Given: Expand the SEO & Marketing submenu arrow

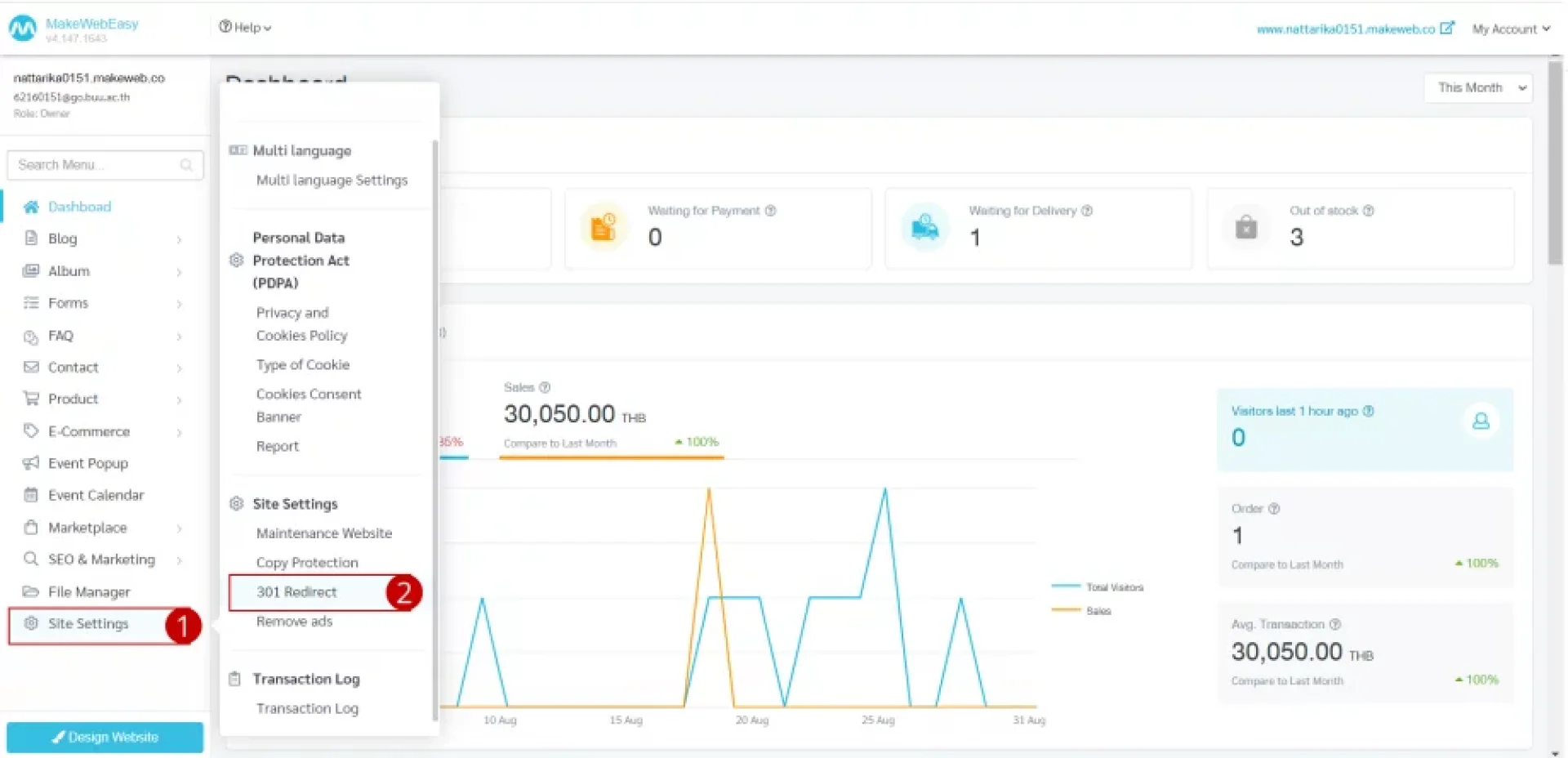Looking at the screenshot, I should [x=179, y=560].
